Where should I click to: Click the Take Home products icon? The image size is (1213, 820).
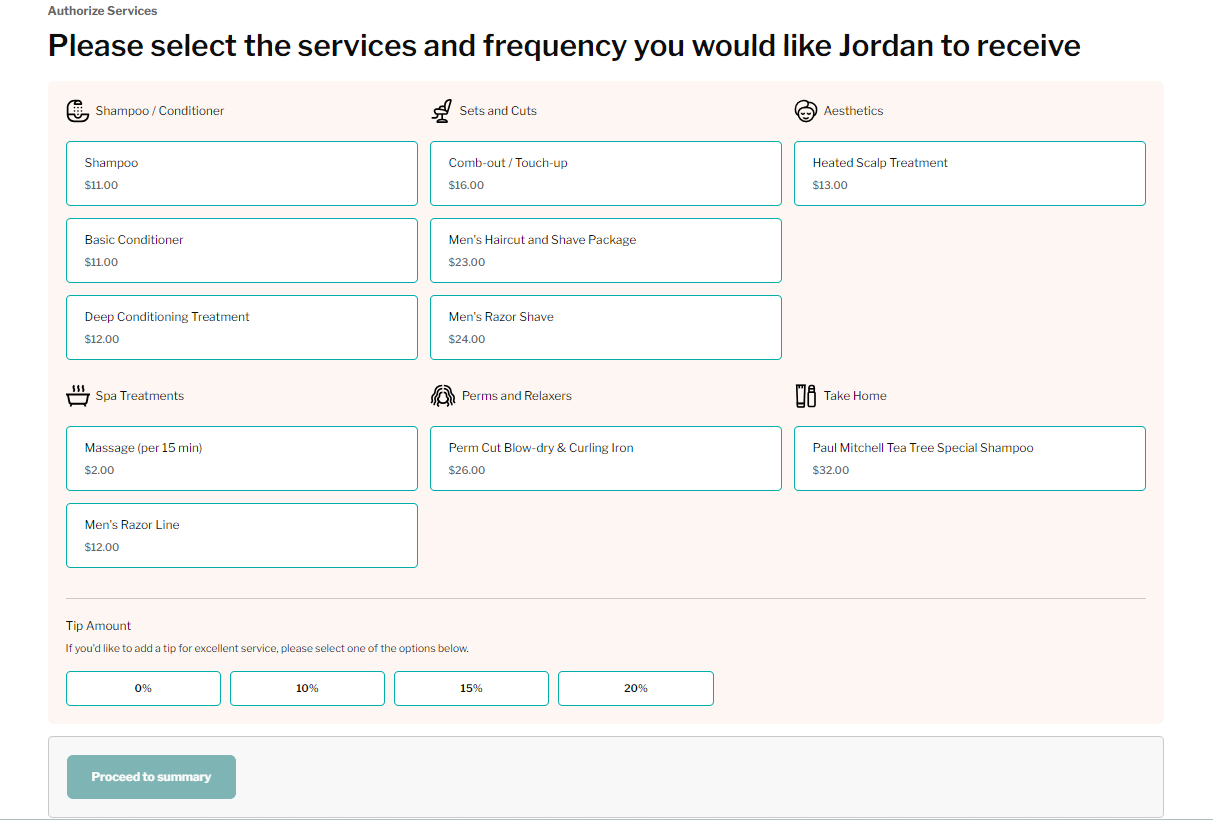click(x=806, y=396)
